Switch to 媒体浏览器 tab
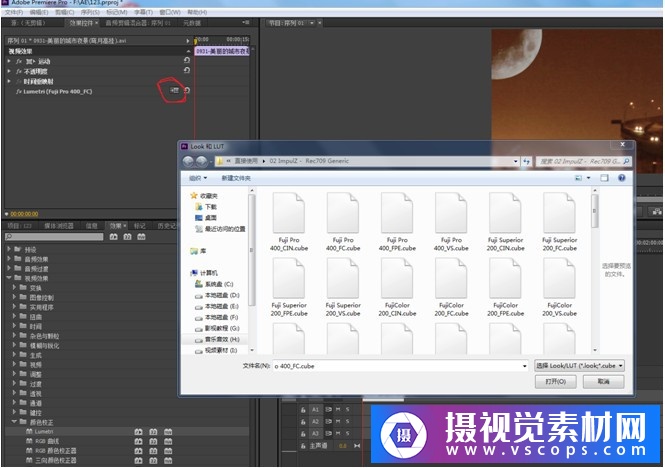 [59, 226]
